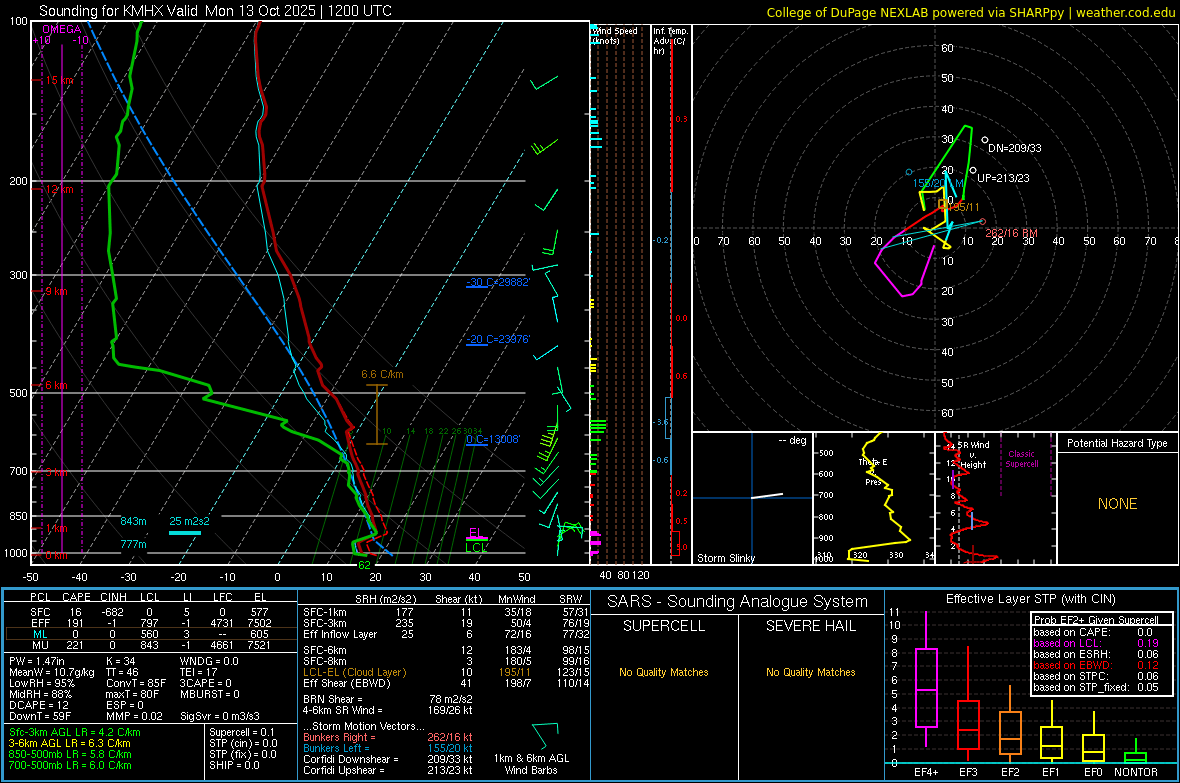Click the Classic Supercell label
Image resolution: width=1180 pixels, height=783 pixels.
[x=1021, y=459]
